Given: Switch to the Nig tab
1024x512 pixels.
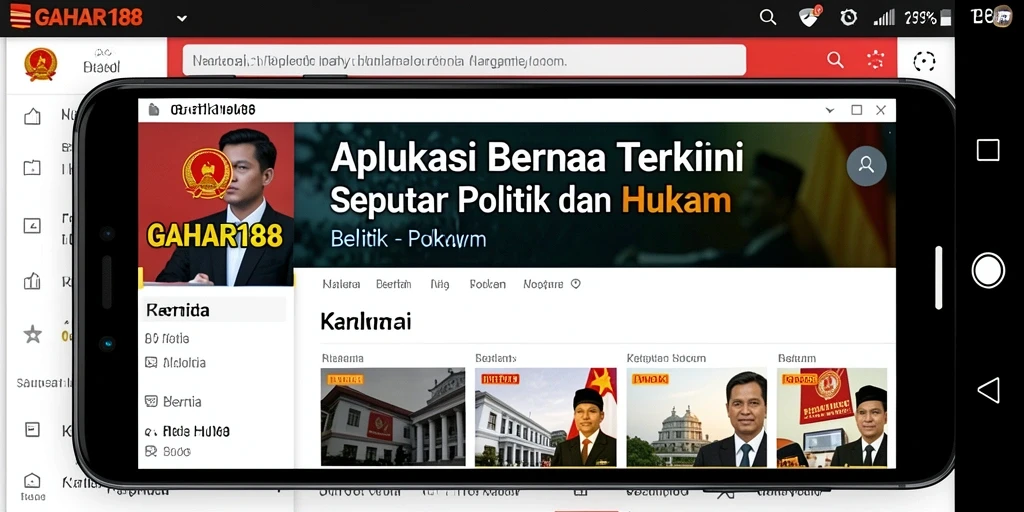Looking at the screenshot, I should [x=440, y=284].
